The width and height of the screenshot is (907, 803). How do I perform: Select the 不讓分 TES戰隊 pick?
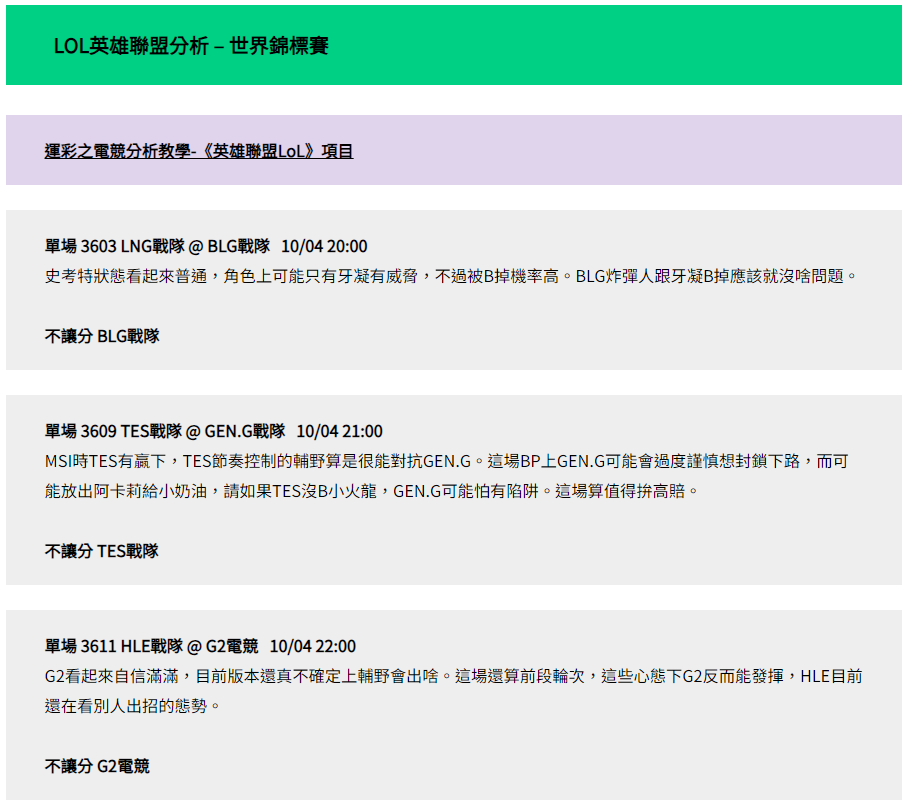point(102,551)
